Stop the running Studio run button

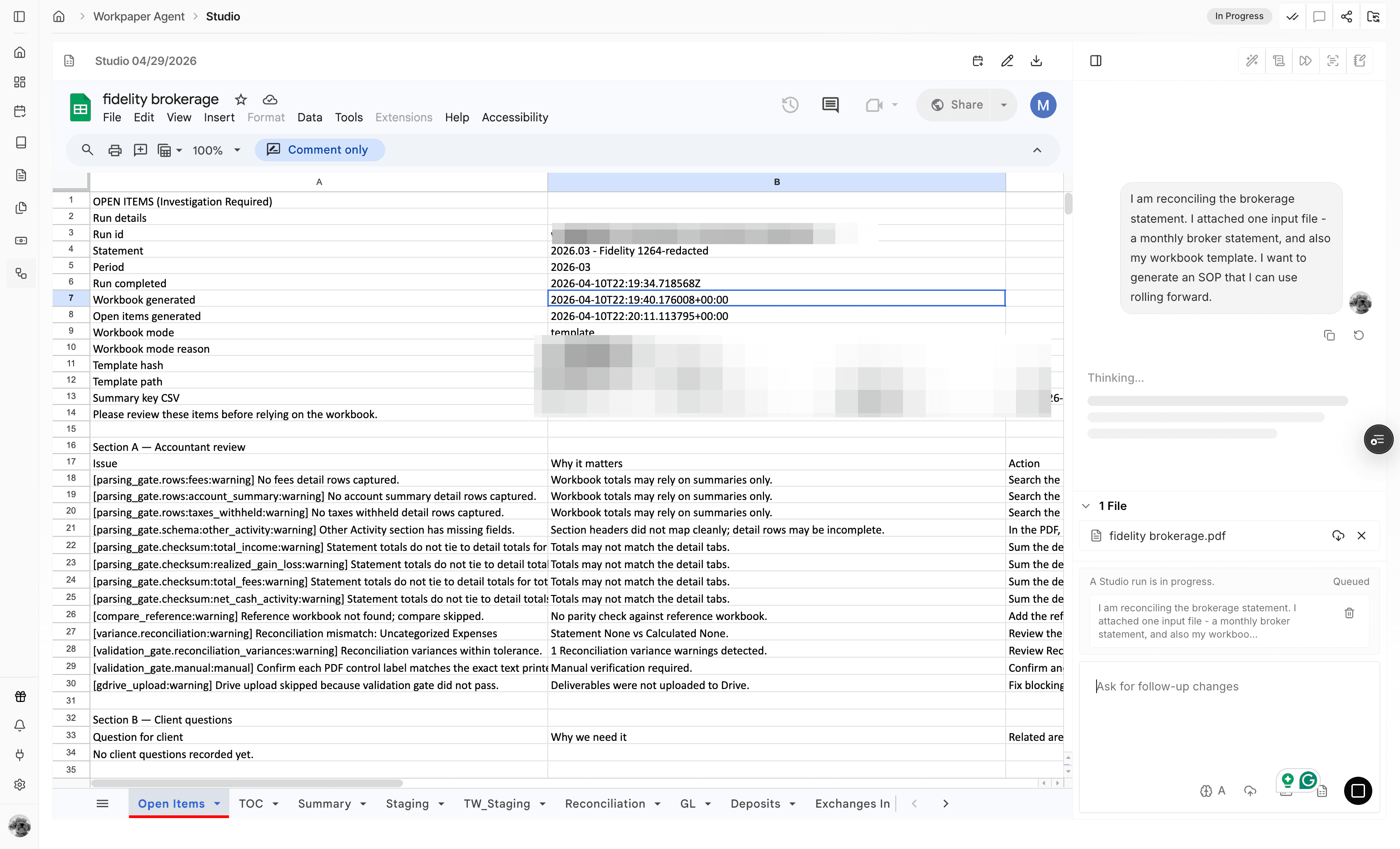(1359, 791)
